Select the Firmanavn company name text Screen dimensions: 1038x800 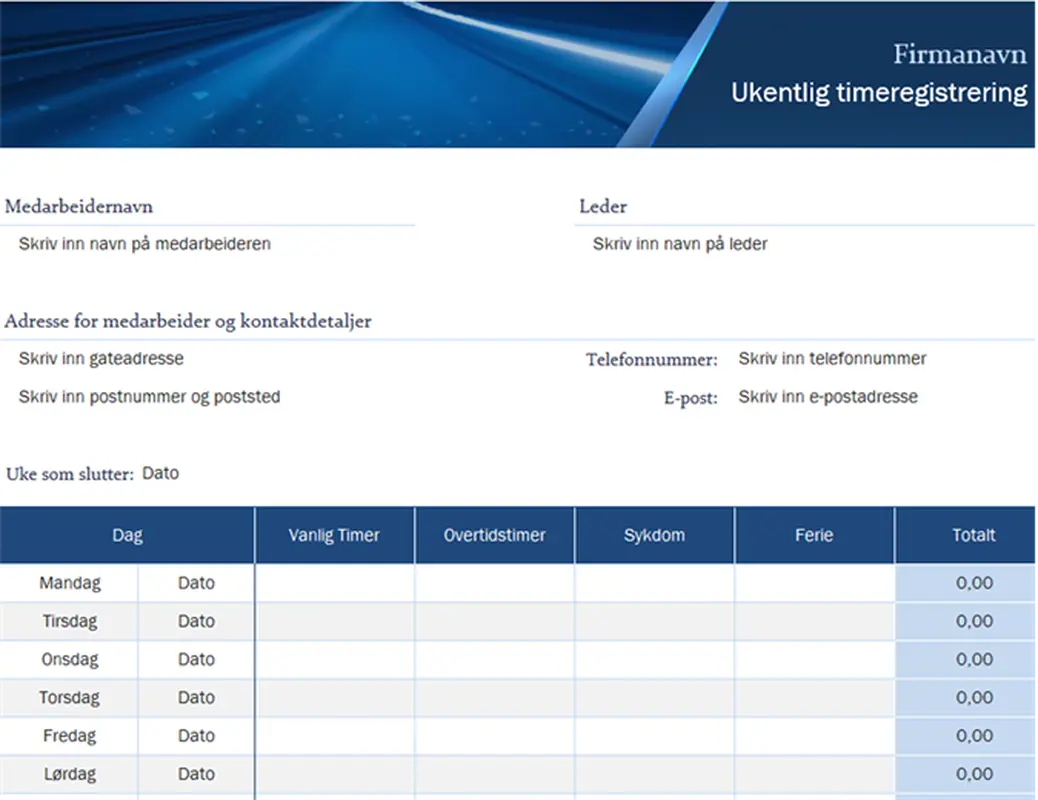tap(959, 54)
